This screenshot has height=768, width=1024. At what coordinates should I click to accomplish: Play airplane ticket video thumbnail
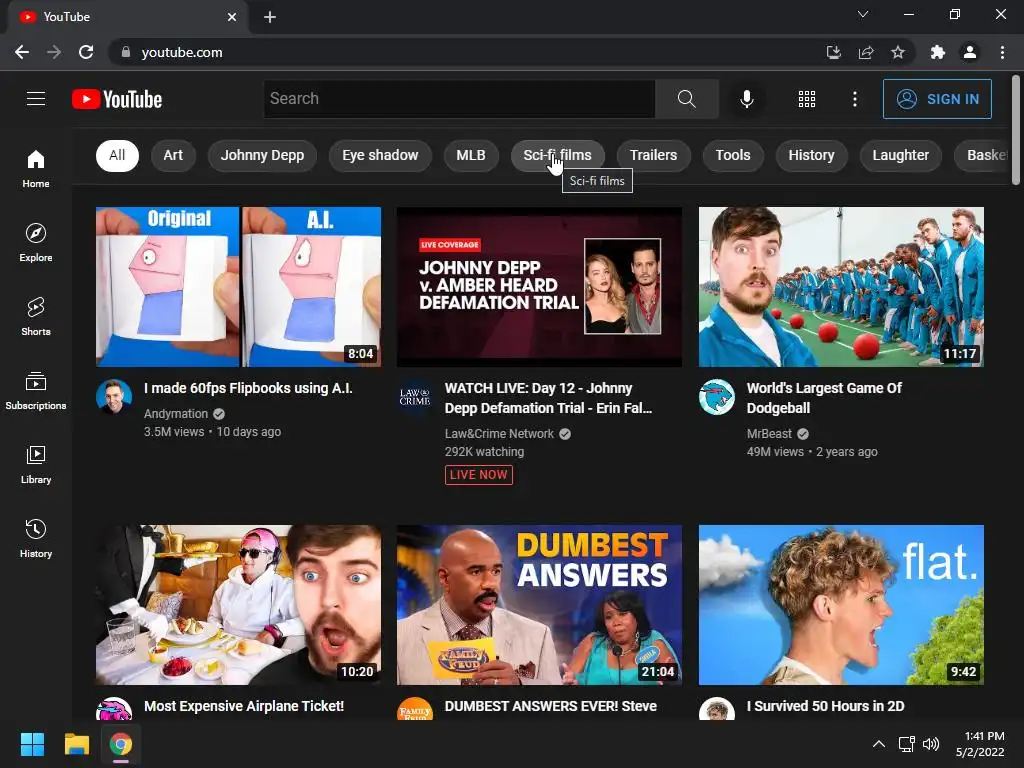click(x=238, y=605)
